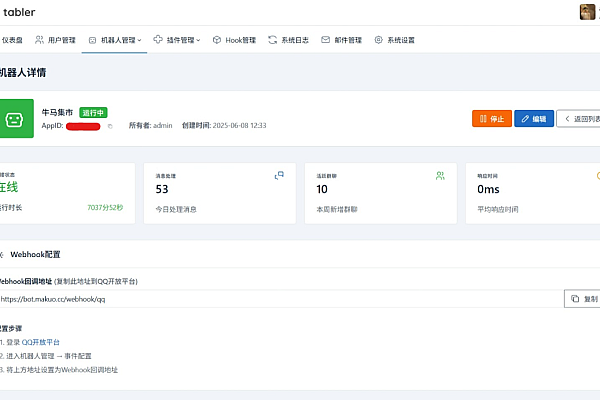This screenshot has height=400, width=600.
Task: Click the 编辑 edit button
Action: 534,119
